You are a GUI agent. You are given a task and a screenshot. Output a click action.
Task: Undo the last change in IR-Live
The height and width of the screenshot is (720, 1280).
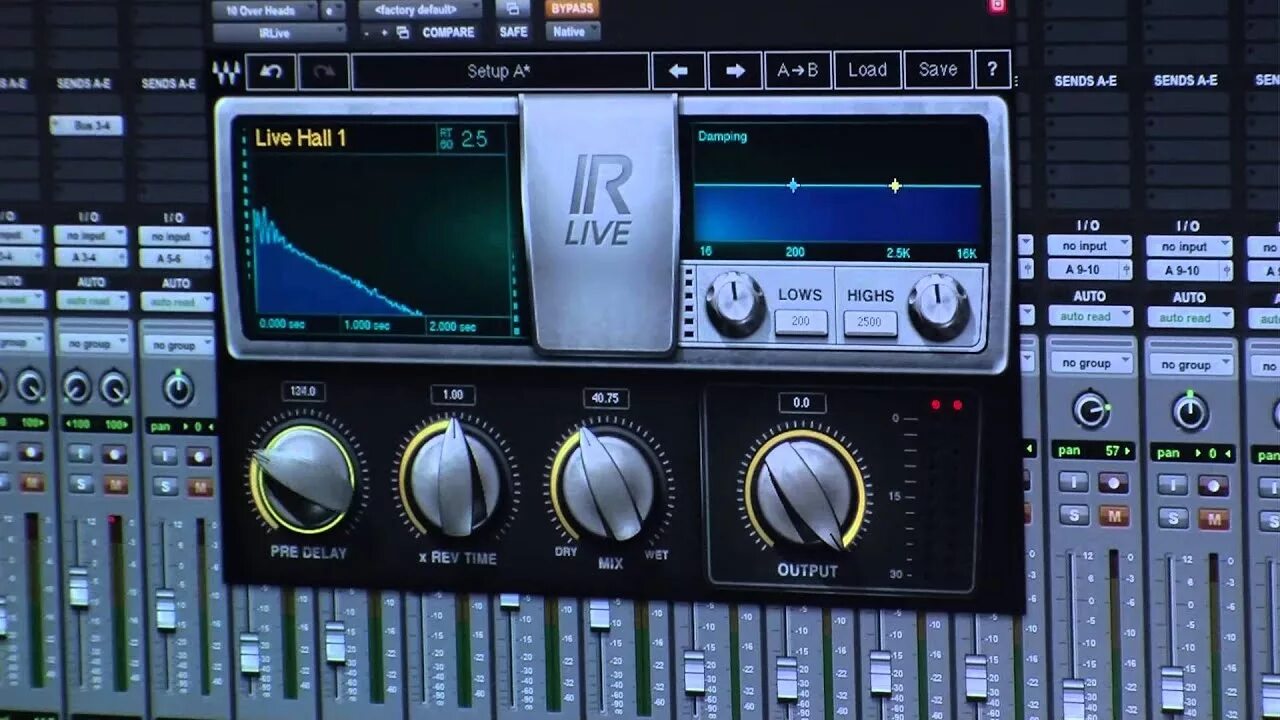(x=270, y=72)
